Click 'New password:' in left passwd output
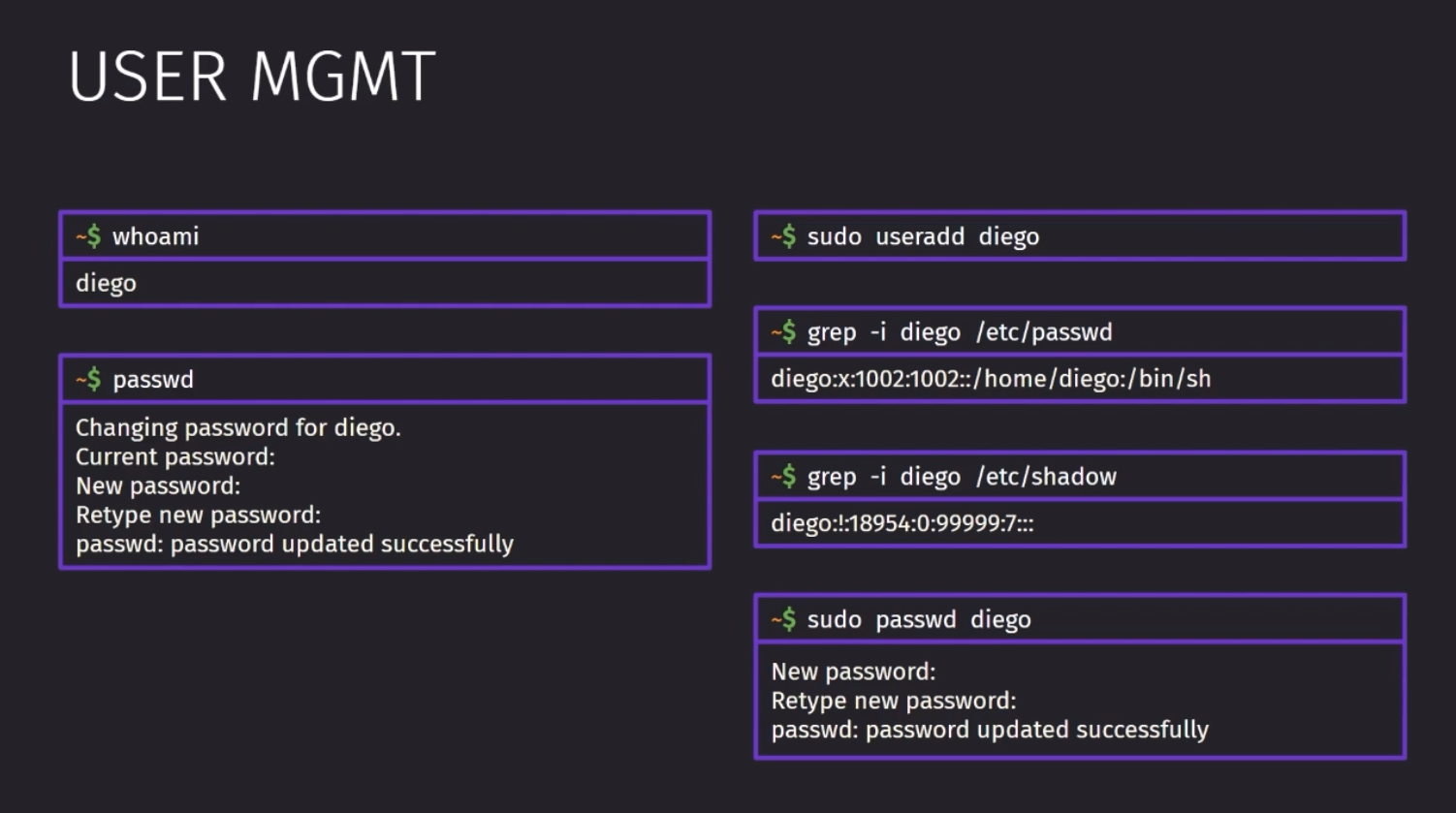1456x813 pixels. (158, 486)
